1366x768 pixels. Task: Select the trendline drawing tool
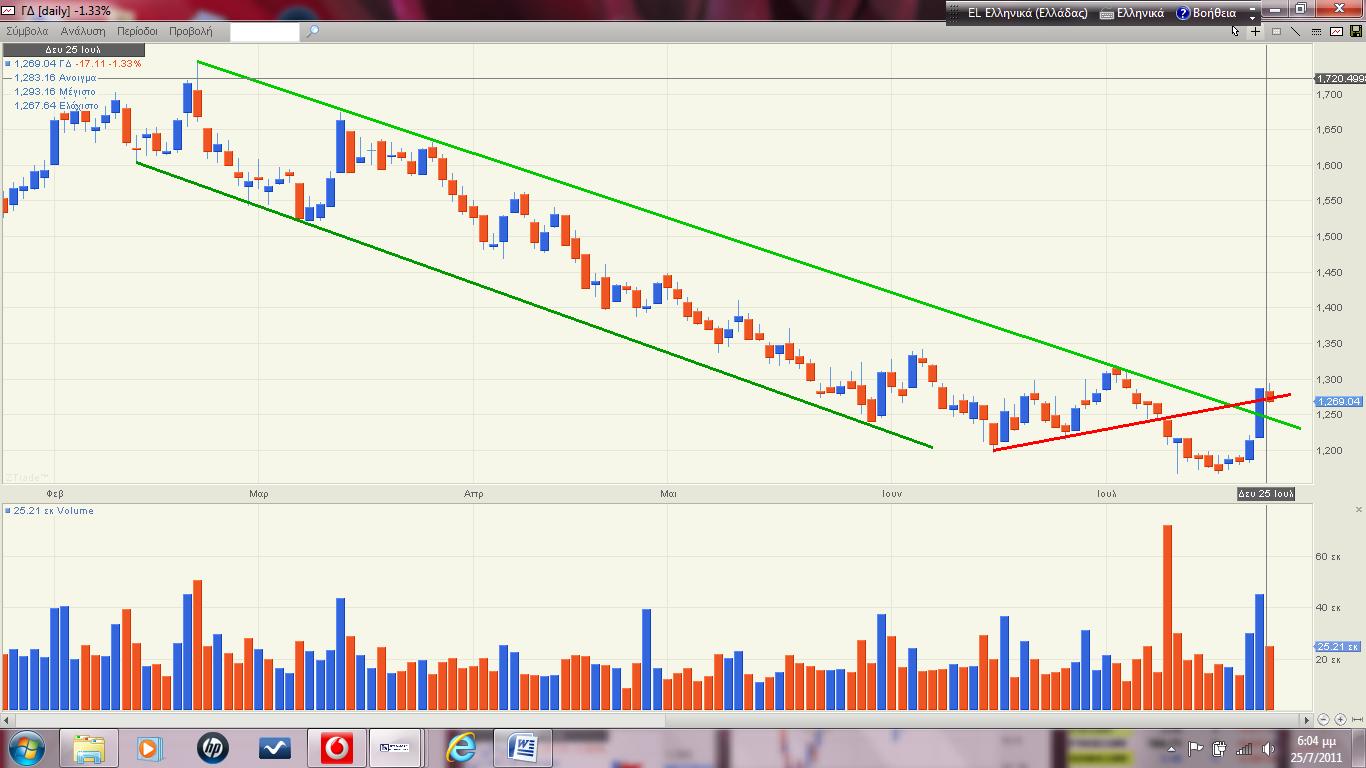click(x=1296, y=31)
